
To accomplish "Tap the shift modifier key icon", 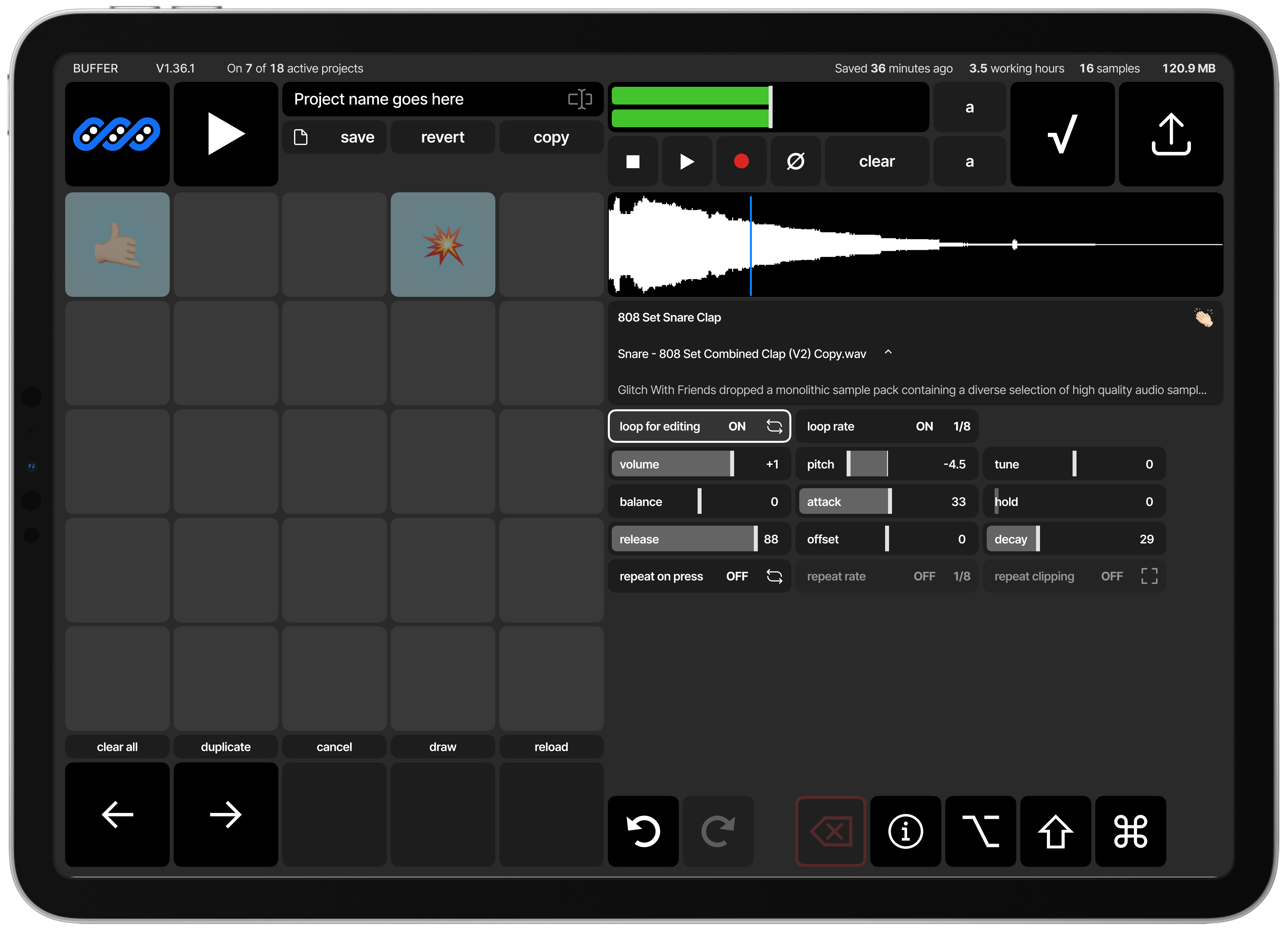I will point(1055,831).
